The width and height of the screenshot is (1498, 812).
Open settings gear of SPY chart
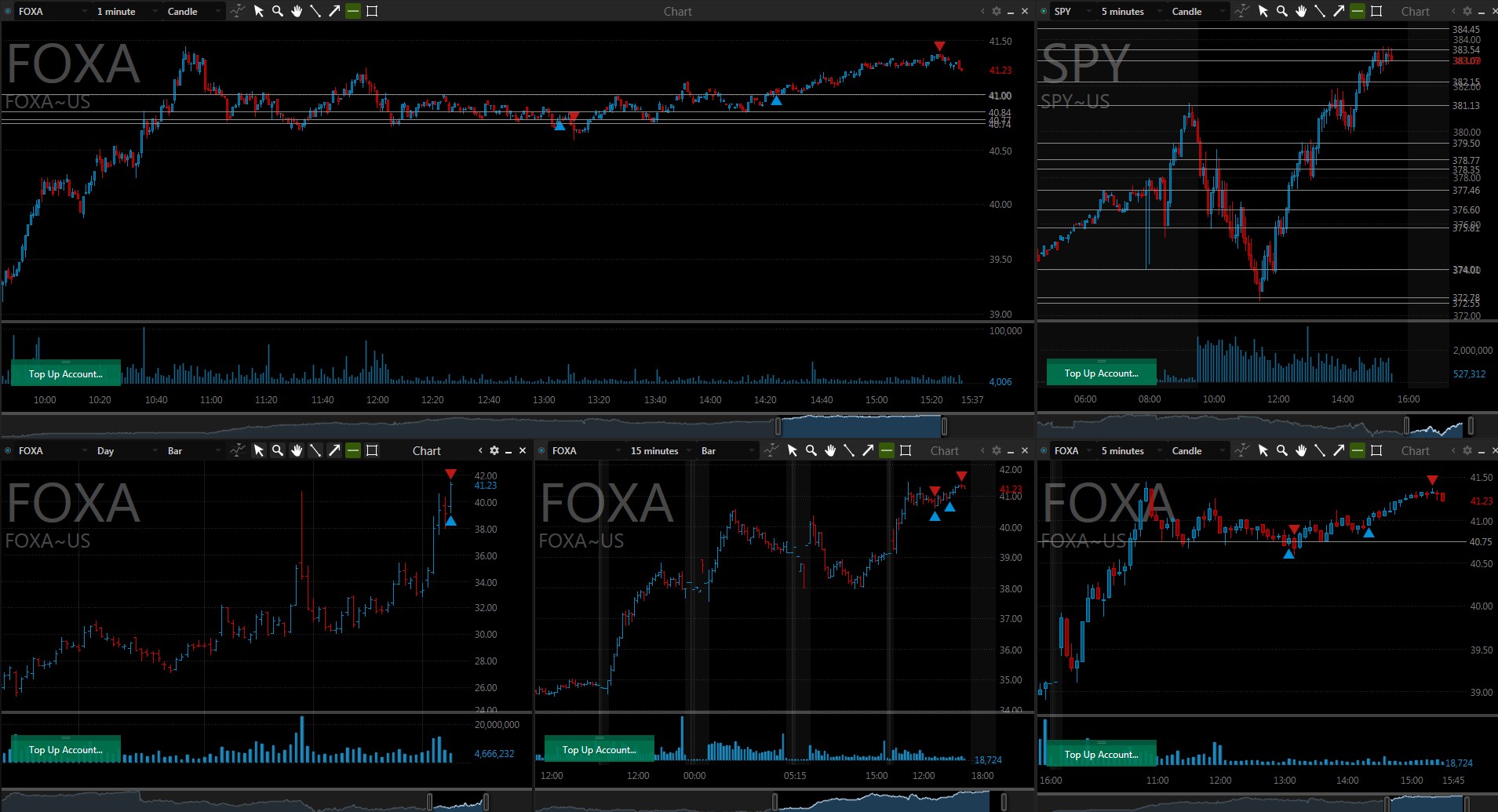1467,11
